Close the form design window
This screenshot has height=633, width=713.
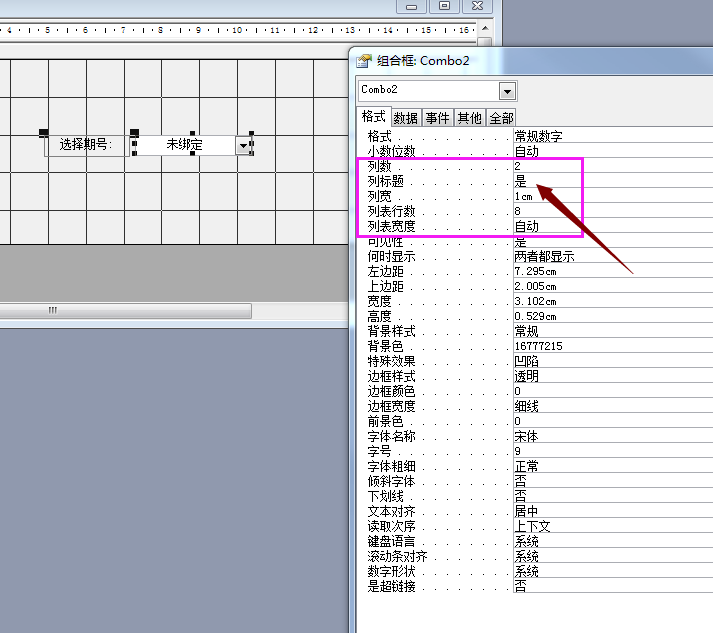(477, 6)
